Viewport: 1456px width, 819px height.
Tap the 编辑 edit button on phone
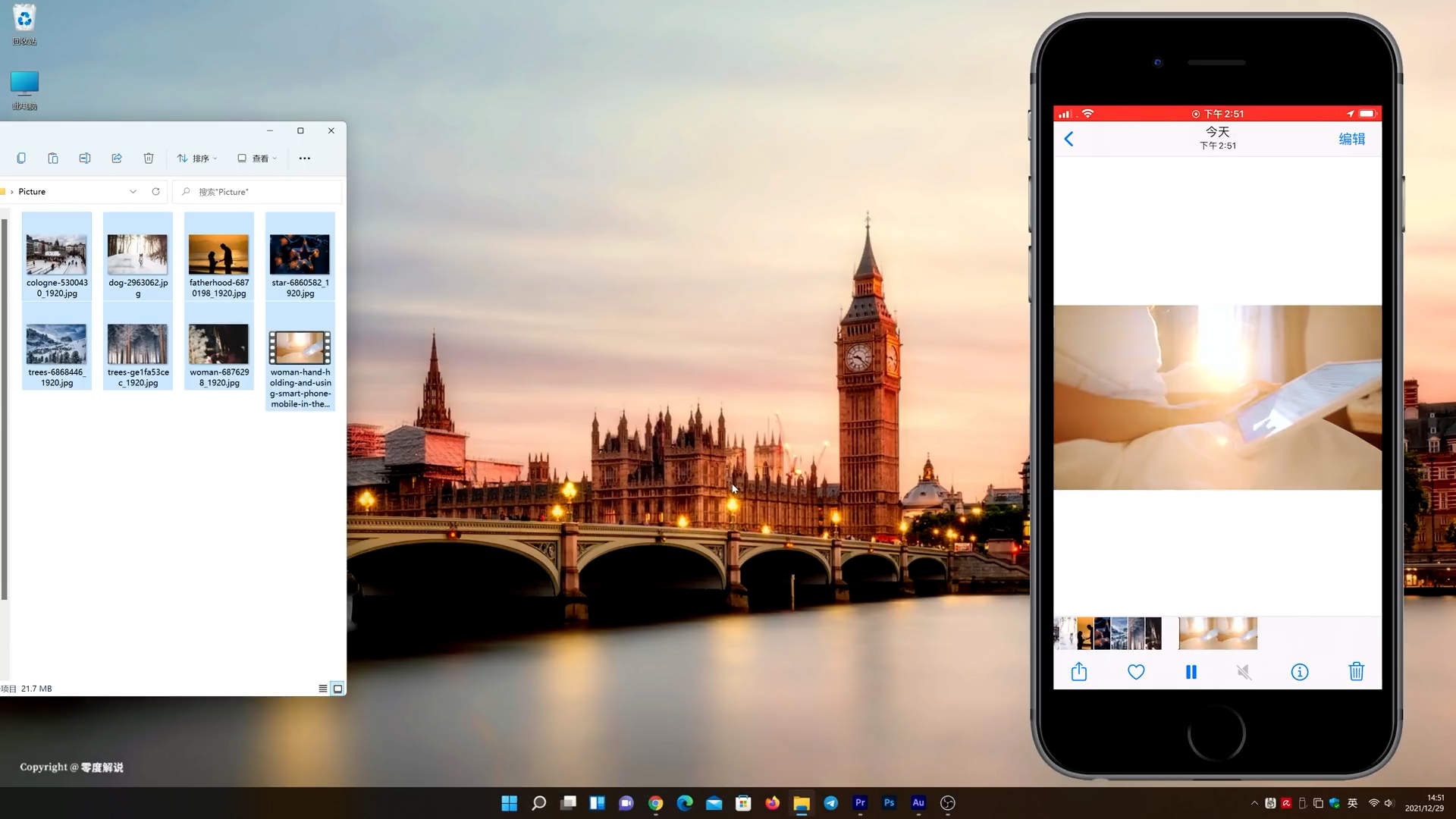pos(1351,139)
